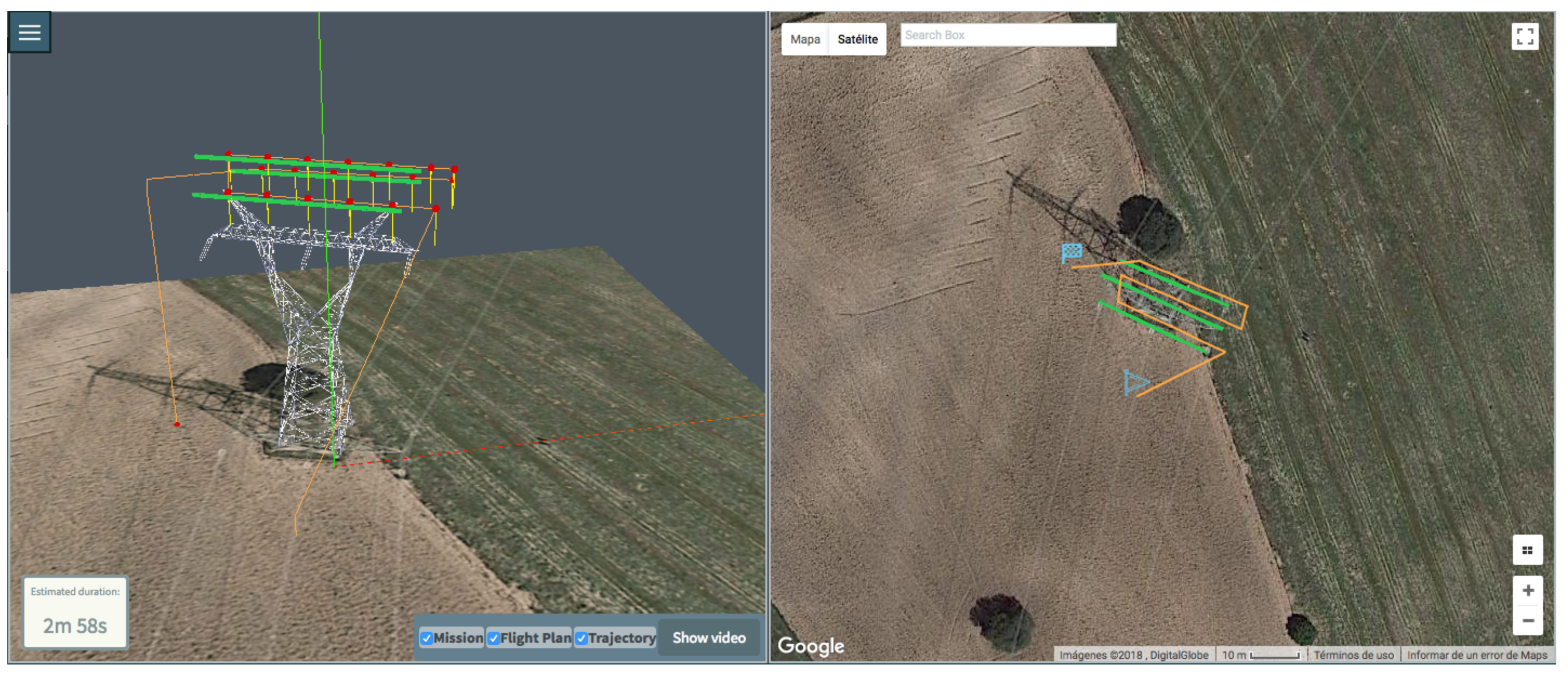The height and width of the screenshot is (674, 1568).
Task: Disable the Trajectory checkbox
Action: coord(581,638)
